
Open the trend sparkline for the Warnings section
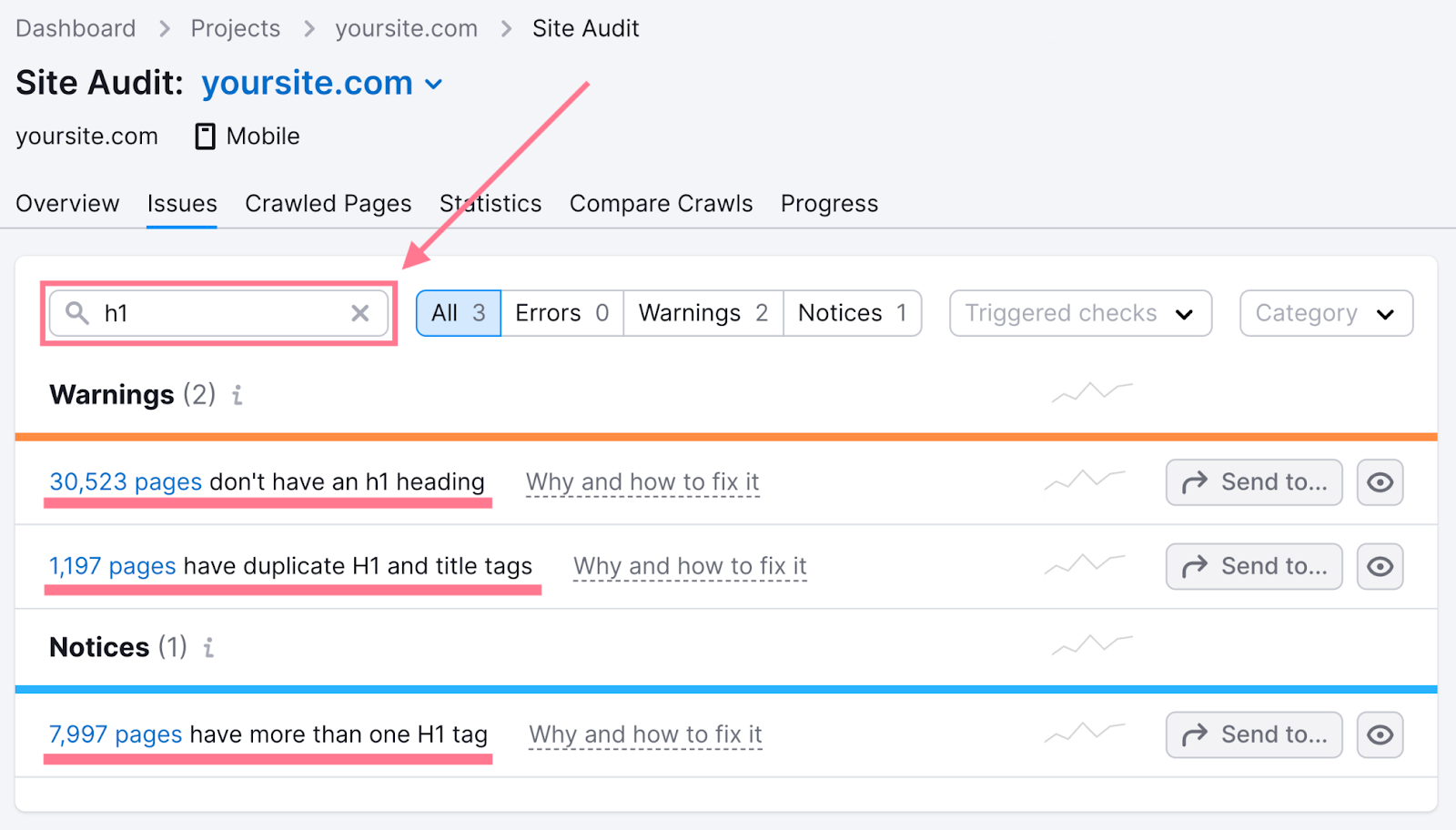point(1090,393)
